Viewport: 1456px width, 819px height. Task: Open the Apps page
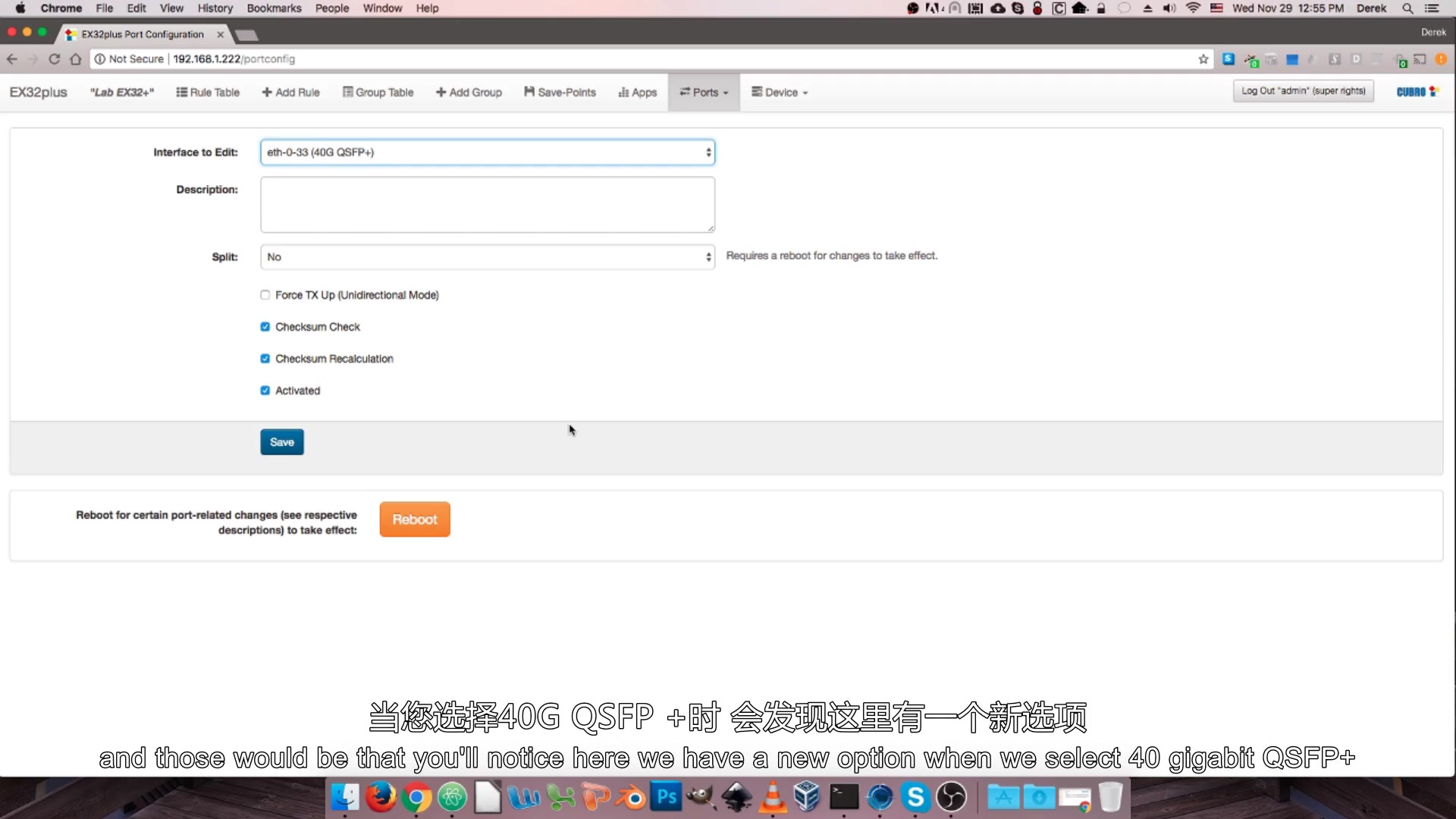637,93
